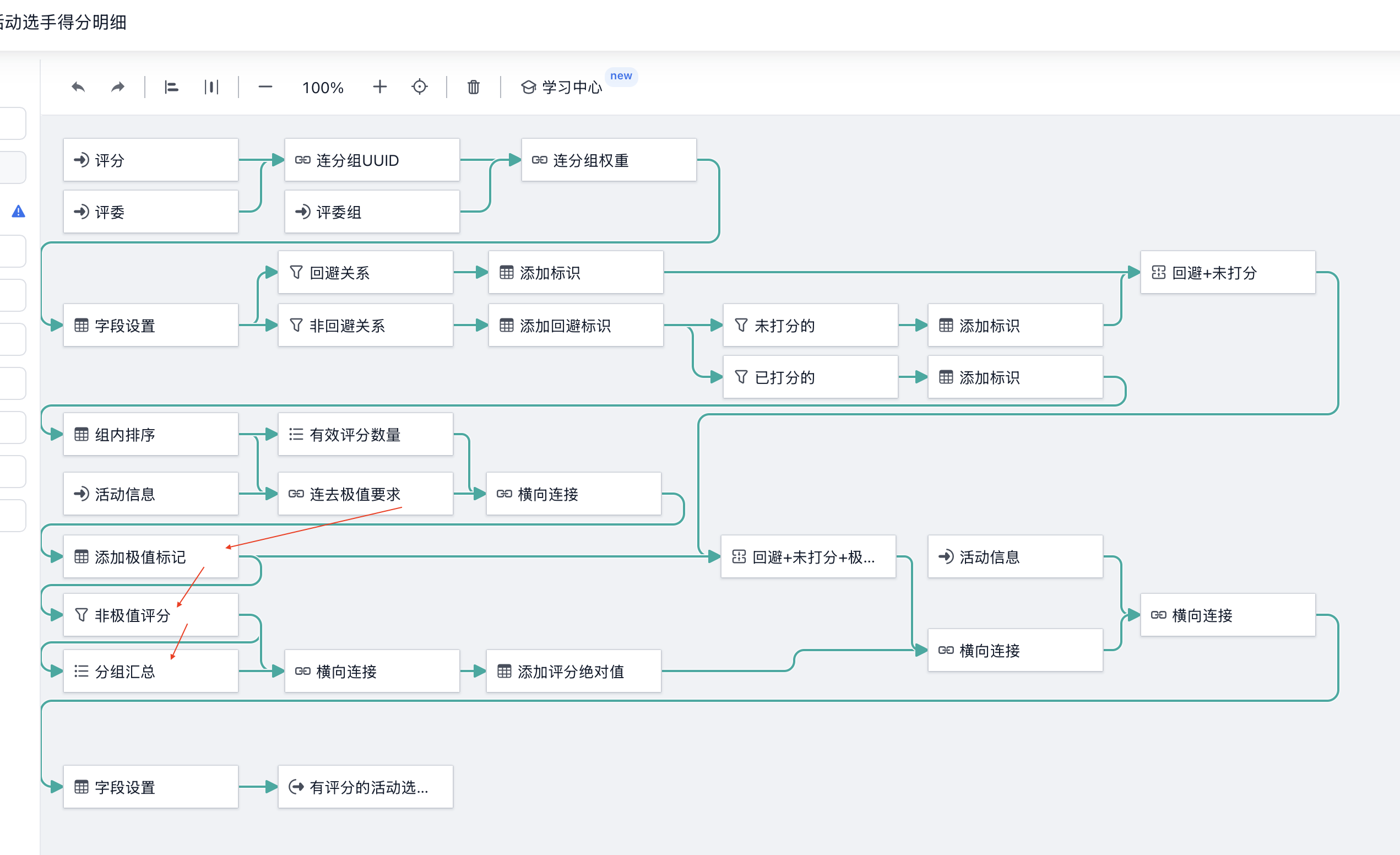Click the table icon on the 添加评分绝对值 node
Viewport: 1400px width, 855px height.
(x=504, y=672)
